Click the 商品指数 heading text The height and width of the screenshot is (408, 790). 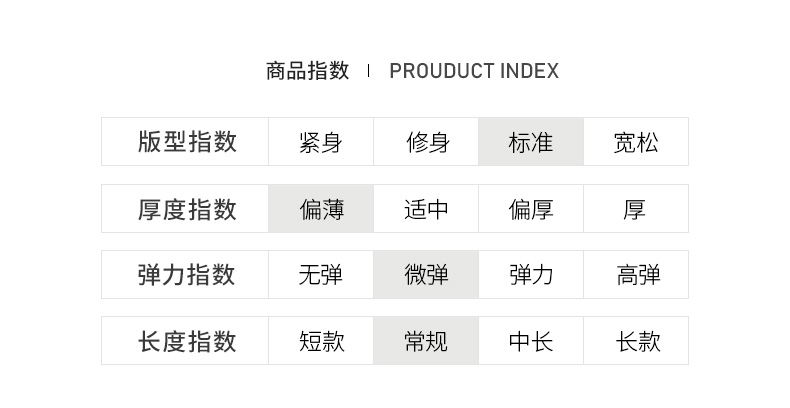(x=308, y=71)
